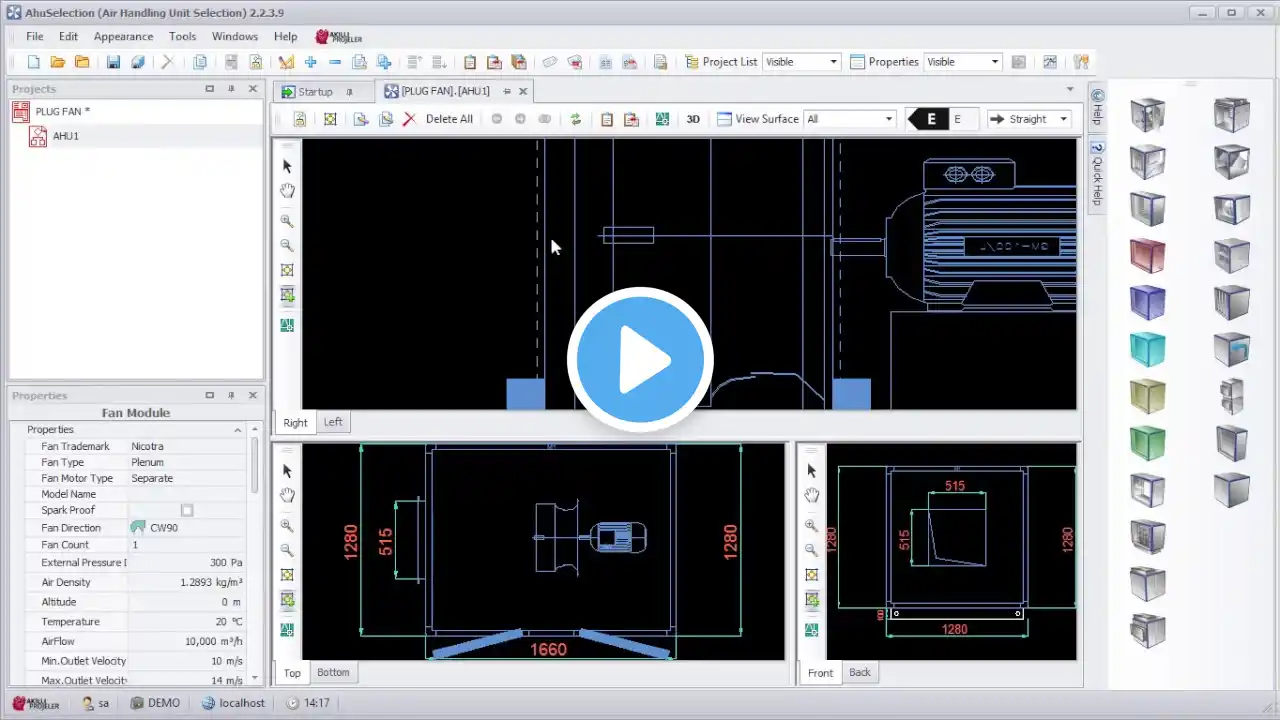Open the Edit menu

(68, 36)
